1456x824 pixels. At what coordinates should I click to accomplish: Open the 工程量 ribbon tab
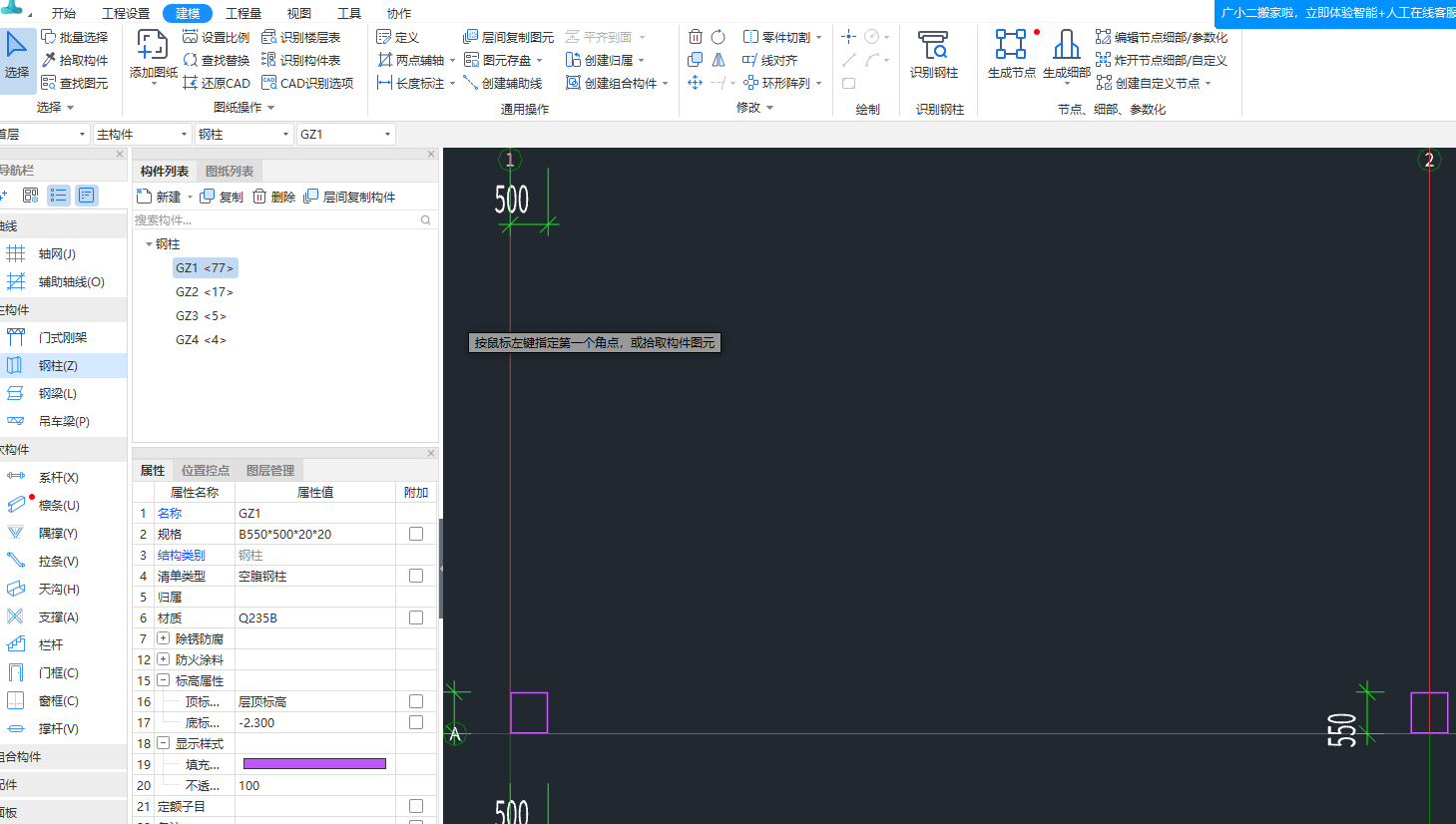coord(243,13)
